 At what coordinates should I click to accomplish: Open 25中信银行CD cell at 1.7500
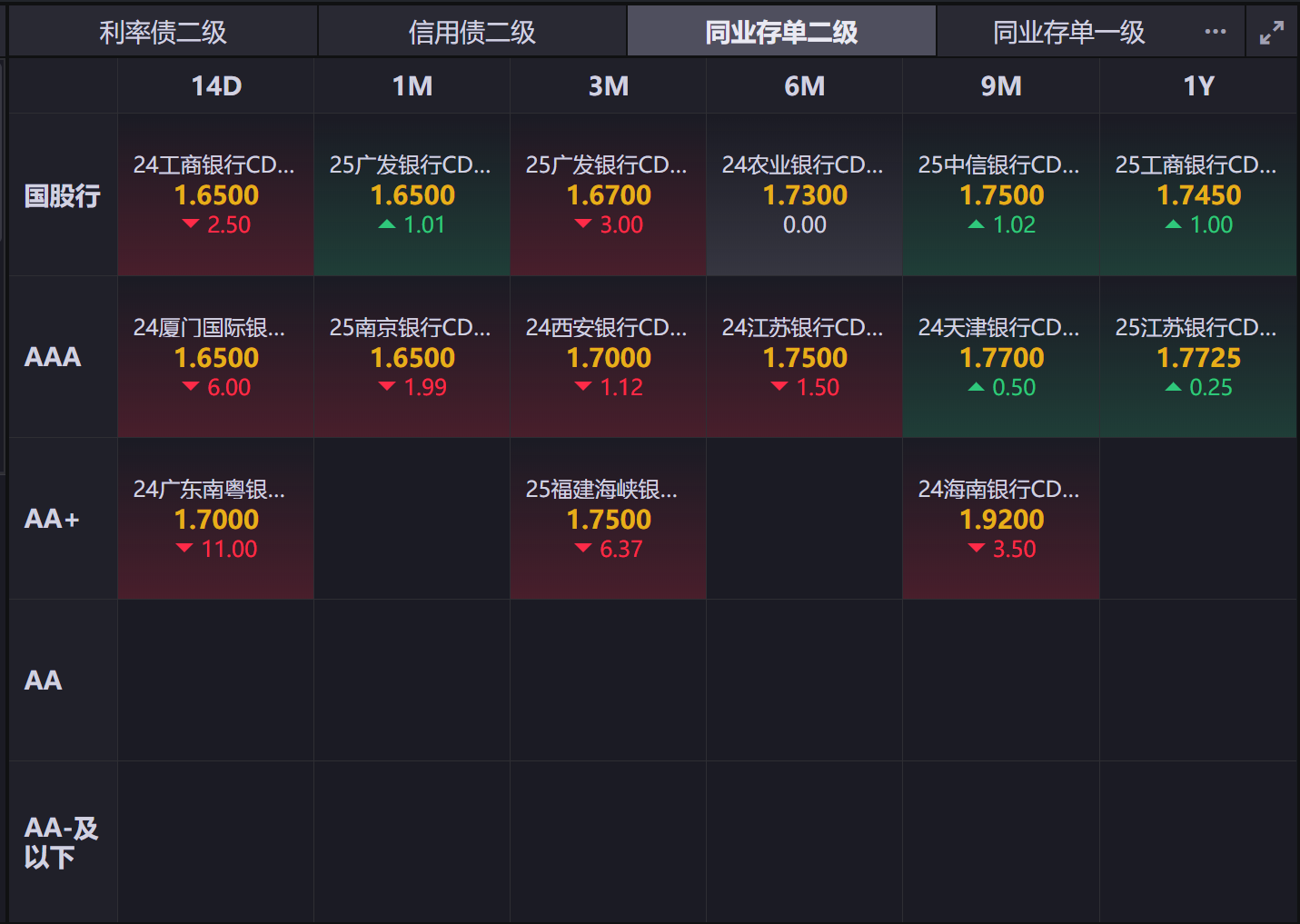(x=1001, y=195)
